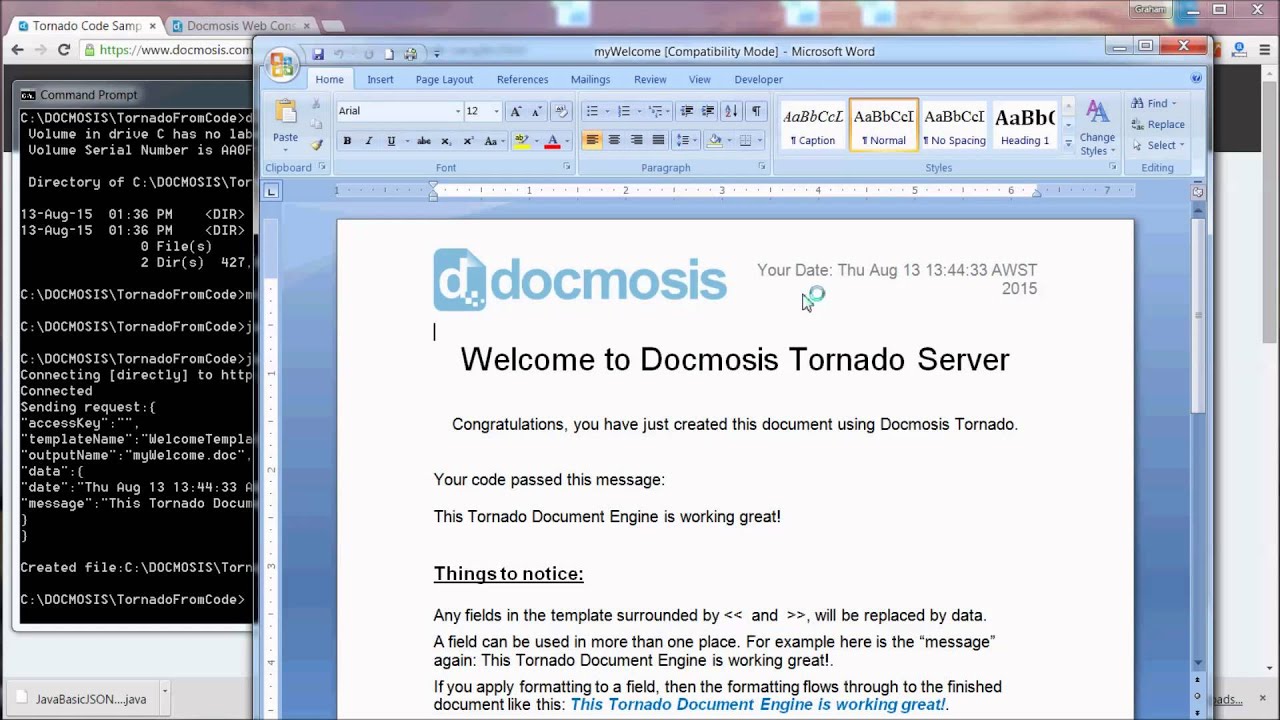The height and width of the screenshot is (720, 1280).
Task: Toggle Align Text Right
Action: (636, 141)
